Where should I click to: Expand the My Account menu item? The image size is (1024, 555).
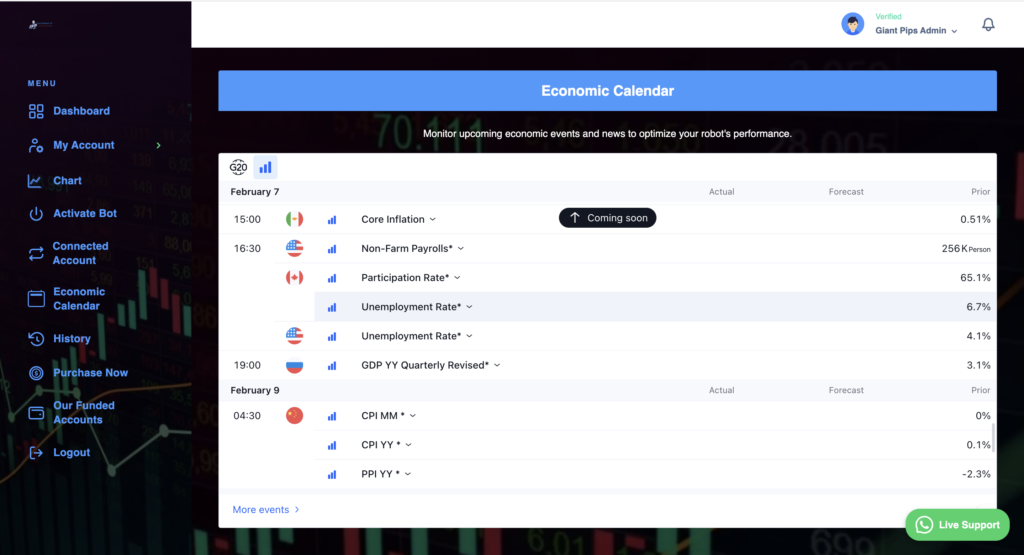pos(84,145)
